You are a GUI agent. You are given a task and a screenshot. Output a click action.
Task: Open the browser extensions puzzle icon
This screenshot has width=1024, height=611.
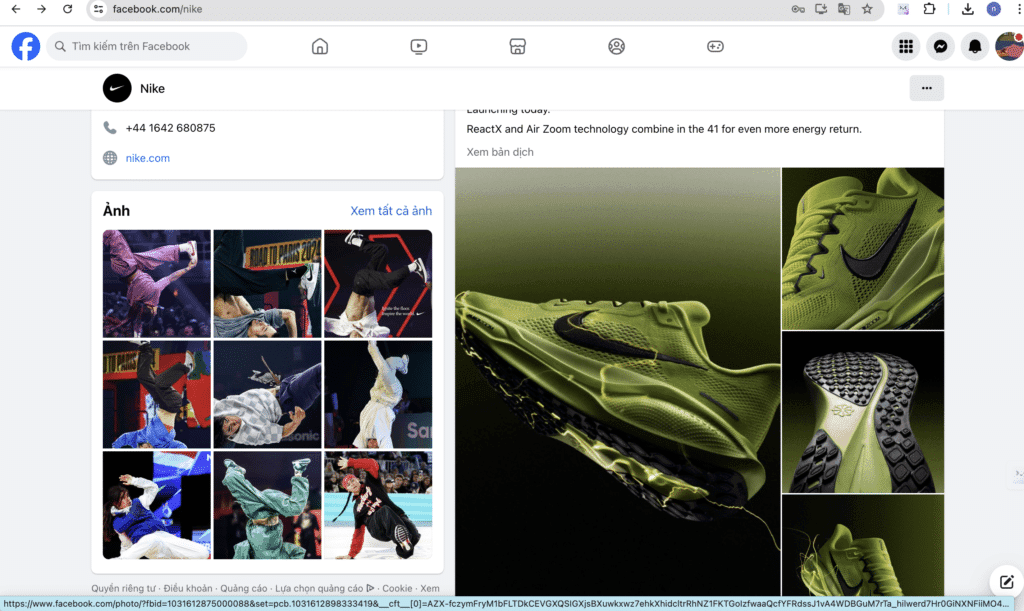tap(929, 9)
